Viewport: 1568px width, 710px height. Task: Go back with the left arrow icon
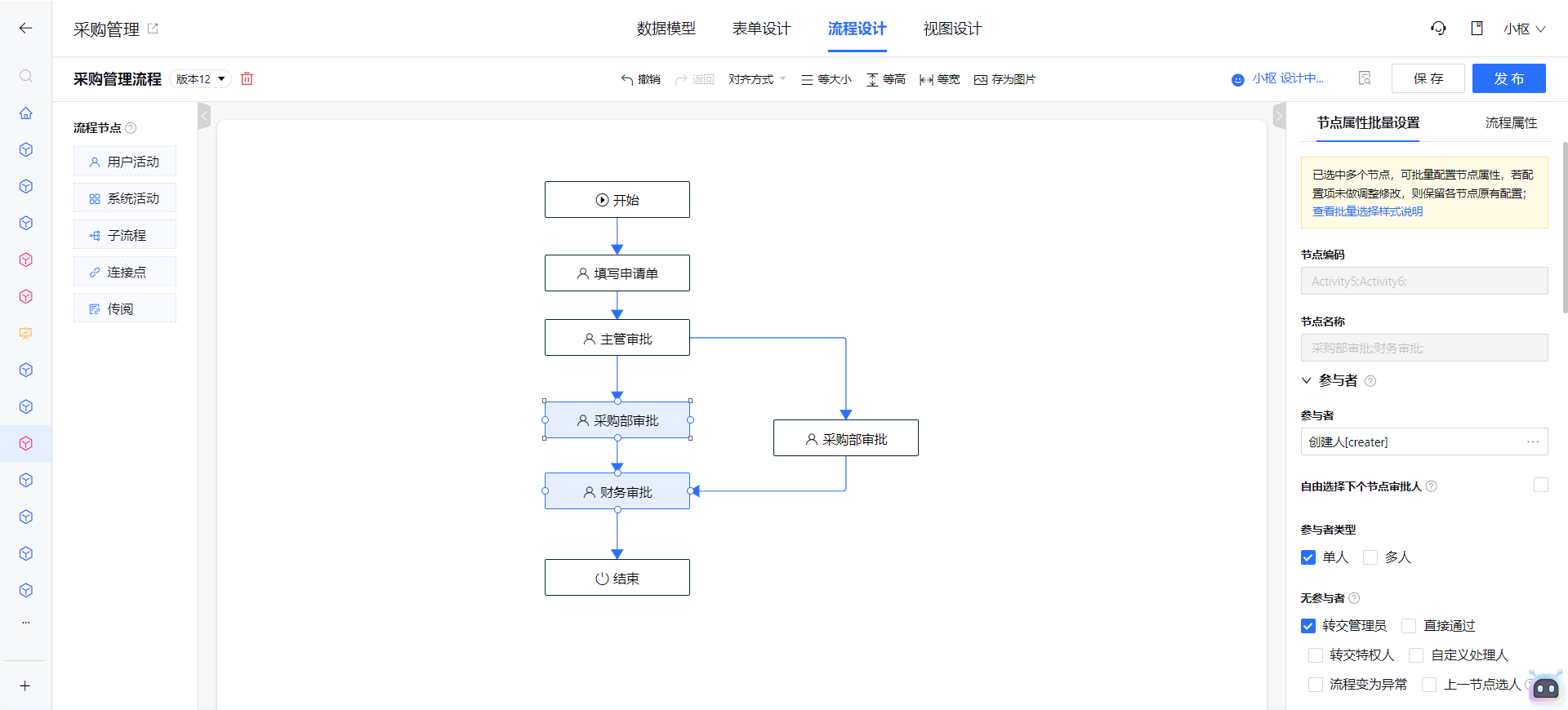pyautogui.click(x=25, y=29)
